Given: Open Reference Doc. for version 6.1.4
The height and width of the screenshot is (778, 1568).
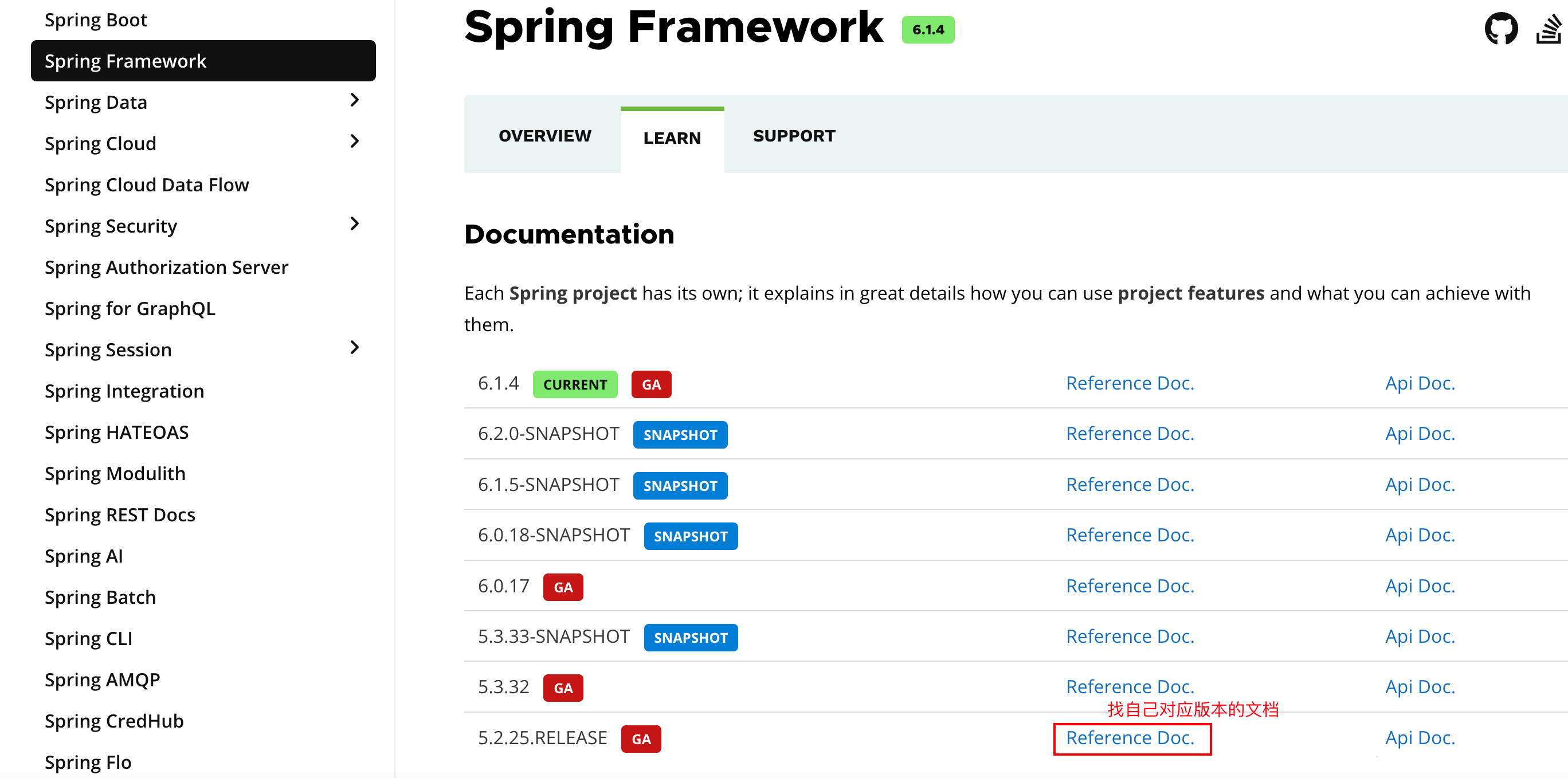Looking at the screenshot, I should tap(1130, 383).
